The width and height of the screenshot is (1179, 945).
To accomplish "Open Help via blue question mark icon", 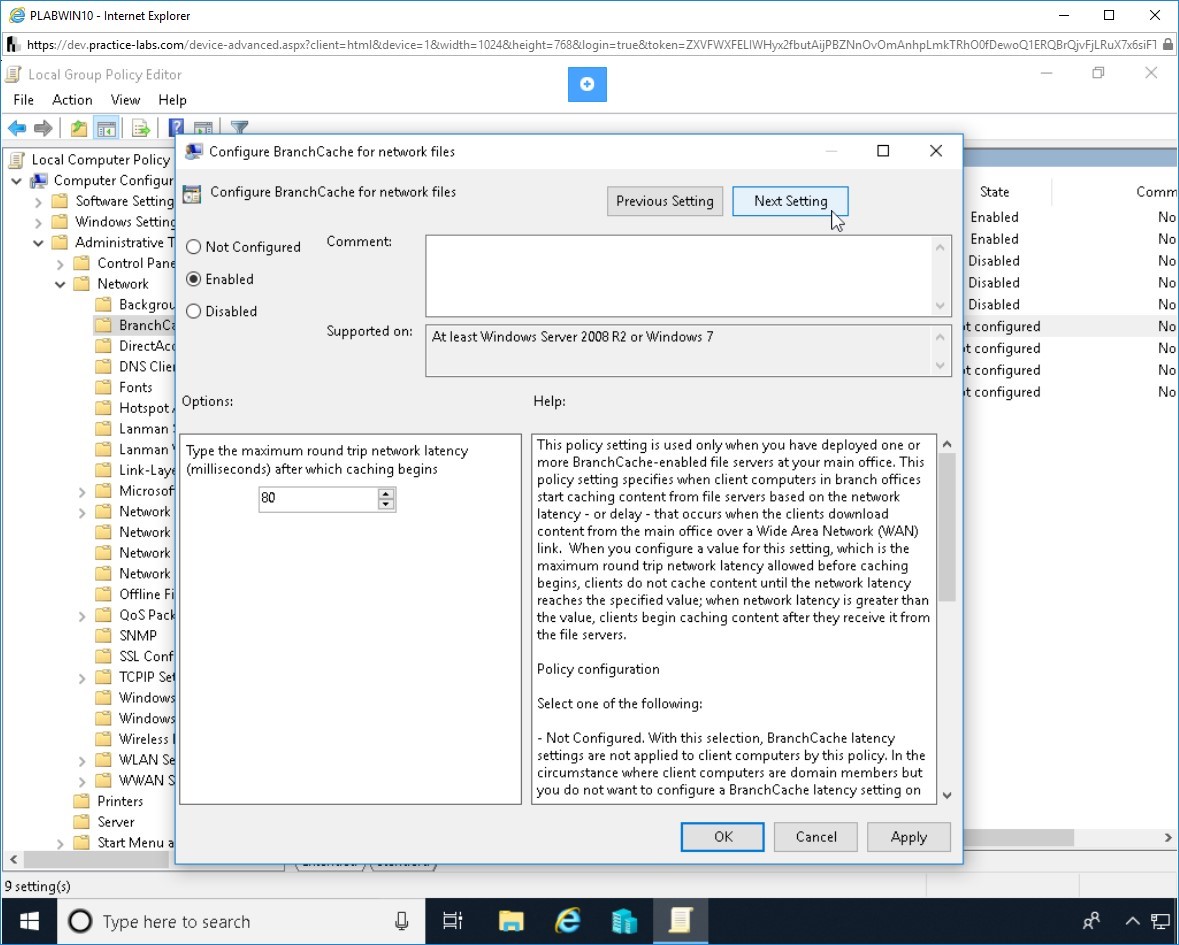I will (x=176, y=127).
